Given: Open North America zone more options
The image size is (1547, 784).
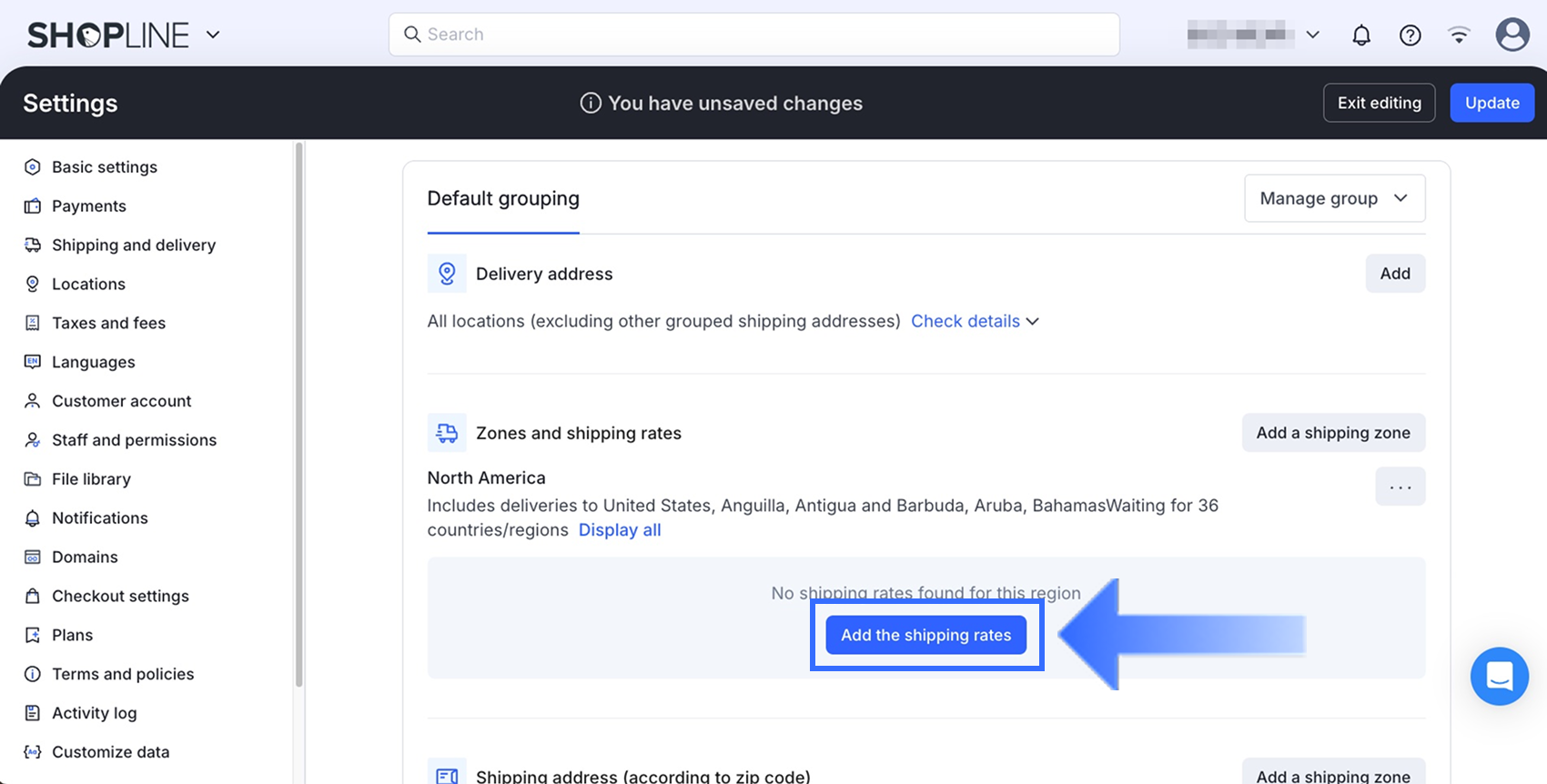Looking at the screenshot, I should tap(1400, 487).
